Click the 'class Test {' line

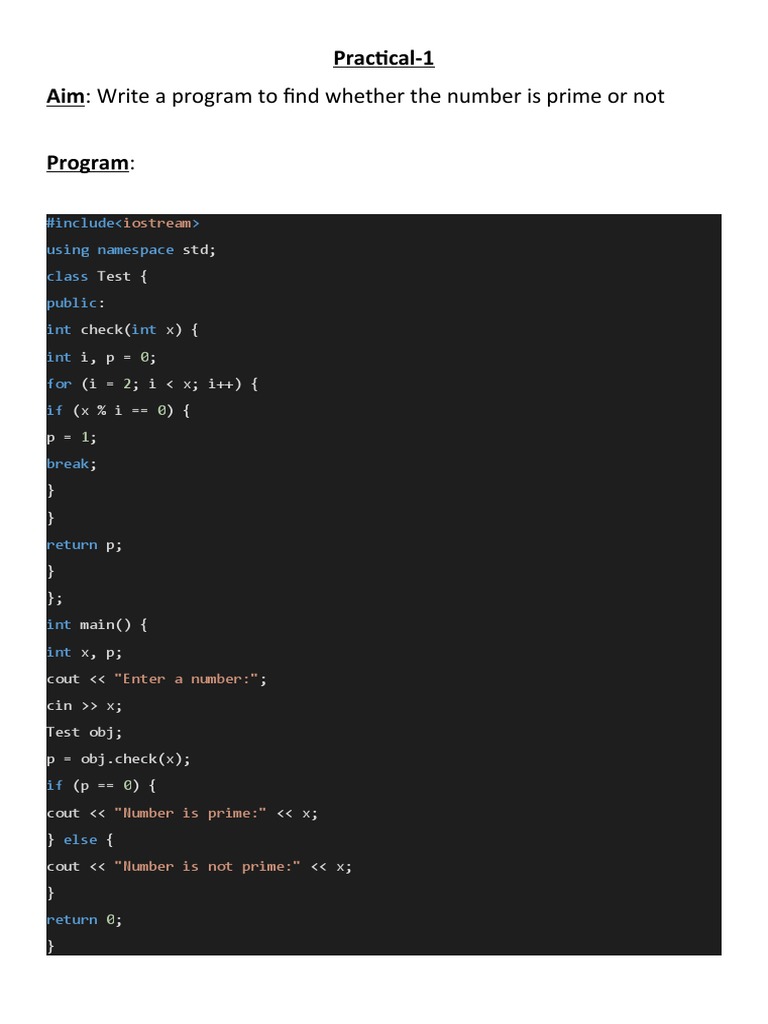click(x=97, y=277)
